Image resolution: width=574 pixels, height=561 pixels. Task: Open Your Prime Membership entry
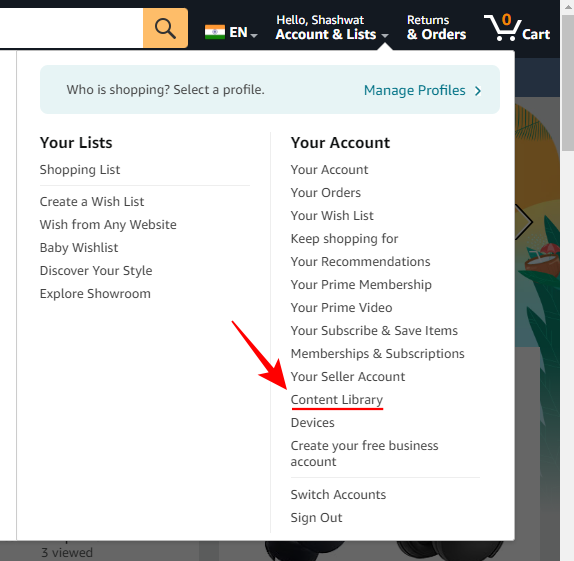361,285
